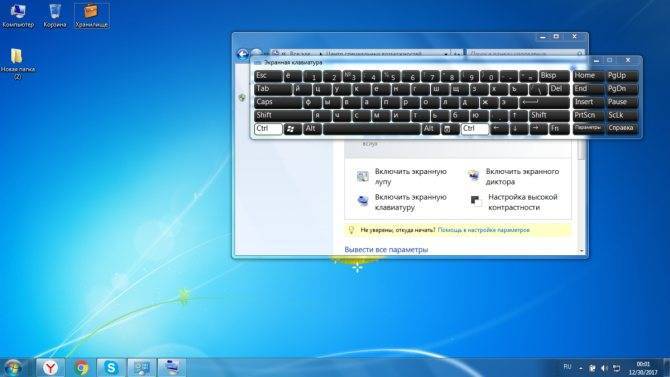Click the Windows logo key on keyboard
The width and height of the screenshot is (670, 377).
[292, 129]
